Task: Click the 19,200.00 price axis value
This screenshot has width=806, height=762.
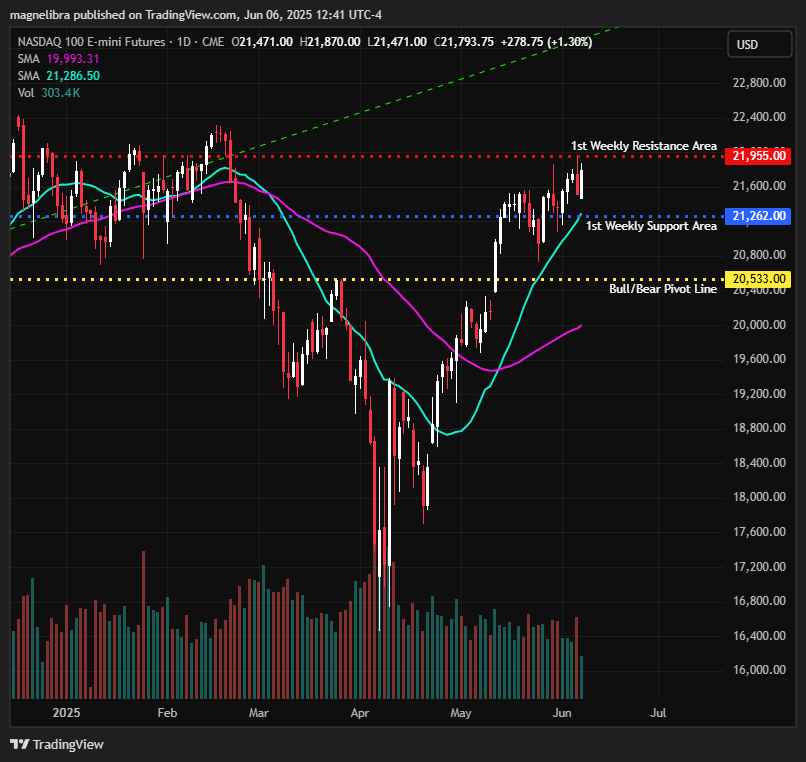Action: tap(759, 394)
